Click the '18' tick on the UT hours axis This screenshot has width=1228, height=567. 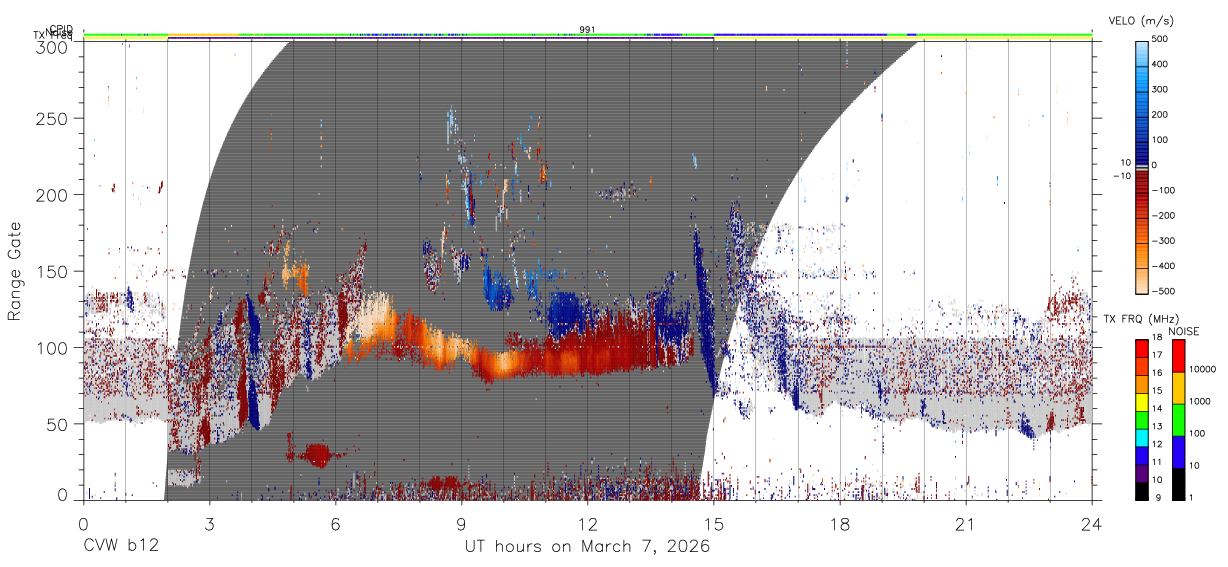840,523
